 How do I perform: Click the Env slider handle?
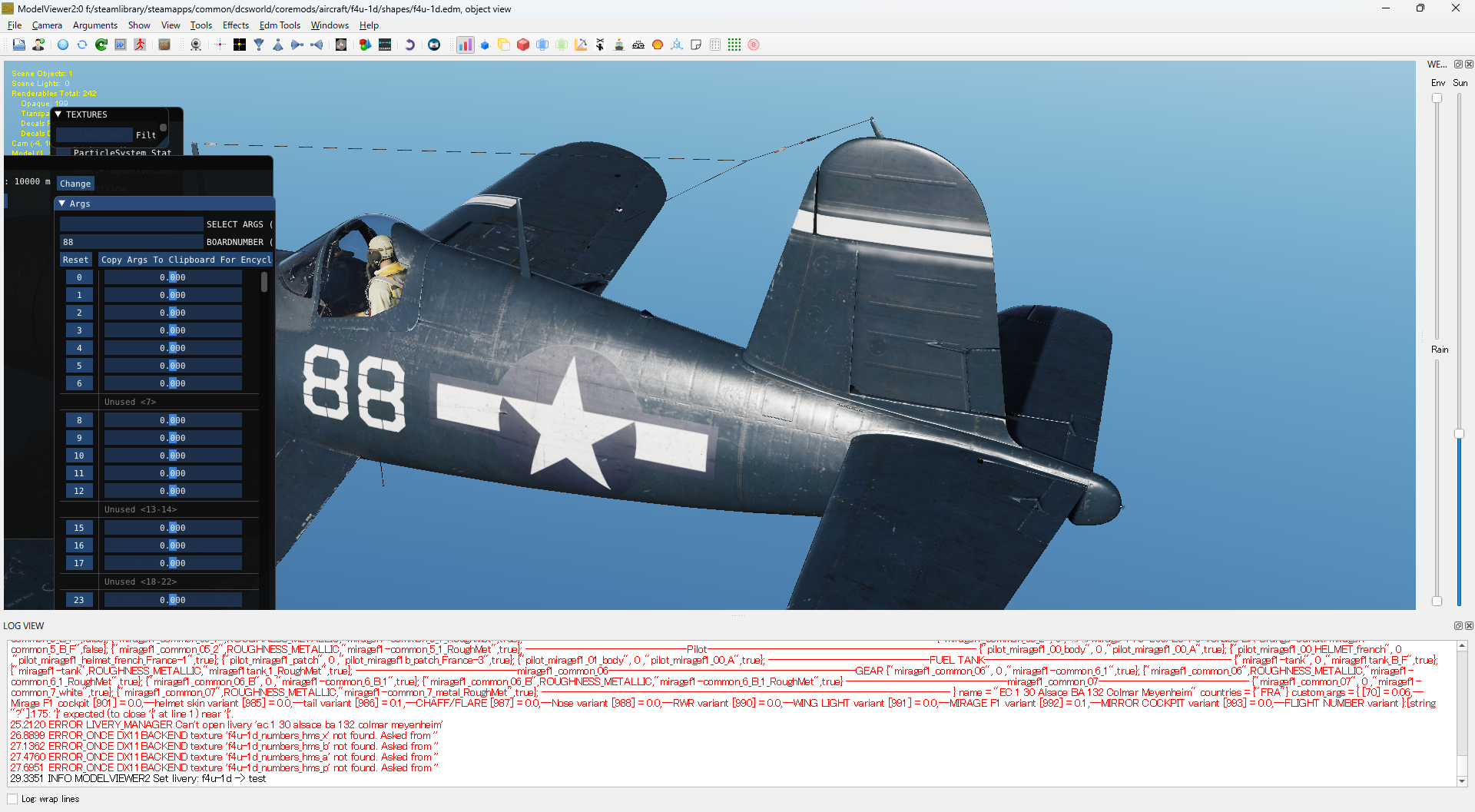[x=1437, y=98]
